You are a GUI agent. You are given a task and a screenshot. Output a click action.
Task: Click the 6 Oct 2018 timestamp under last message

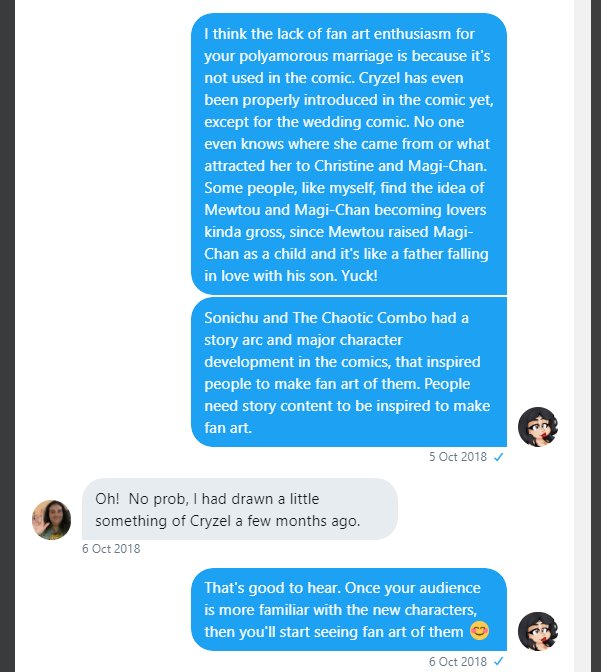click(x=458, y=661)
